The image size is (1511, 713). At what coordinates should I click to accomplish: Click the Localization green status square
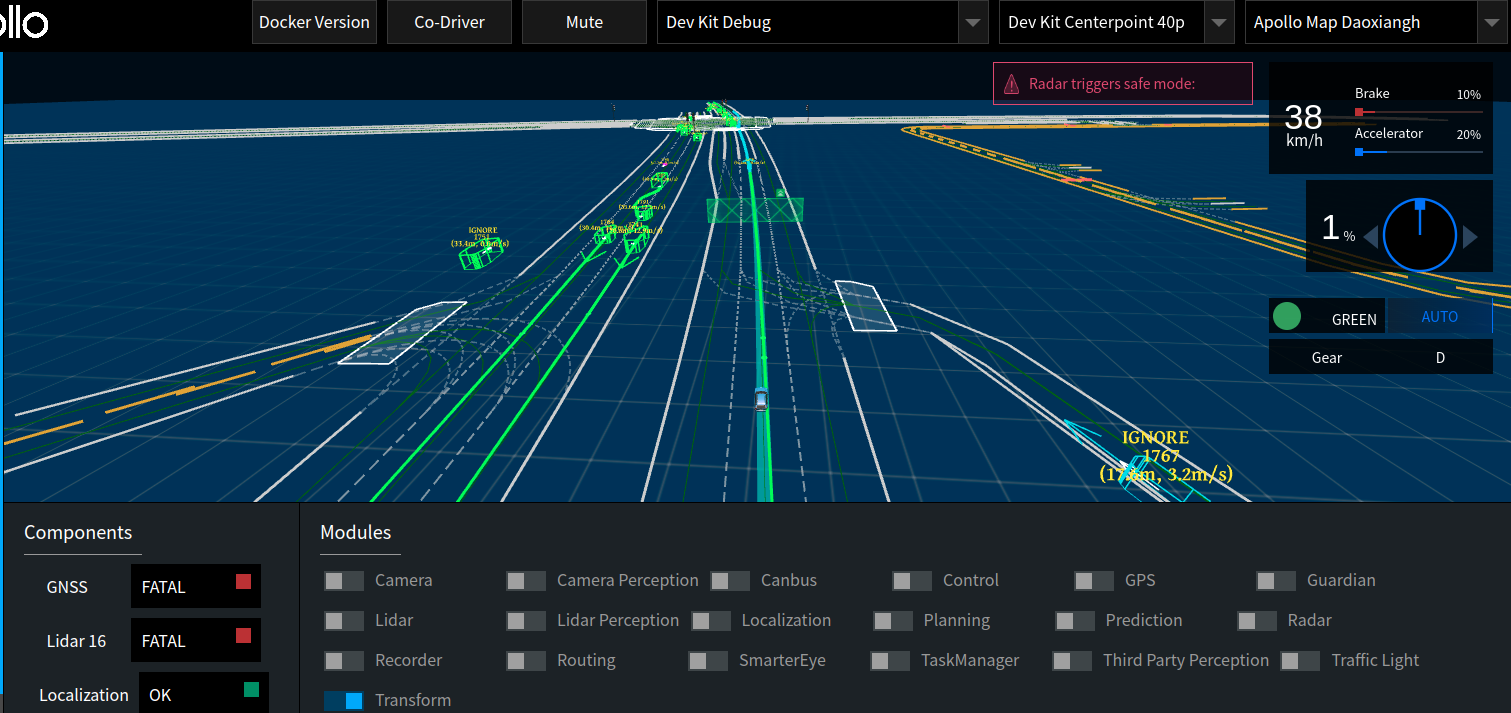point(251,690)
